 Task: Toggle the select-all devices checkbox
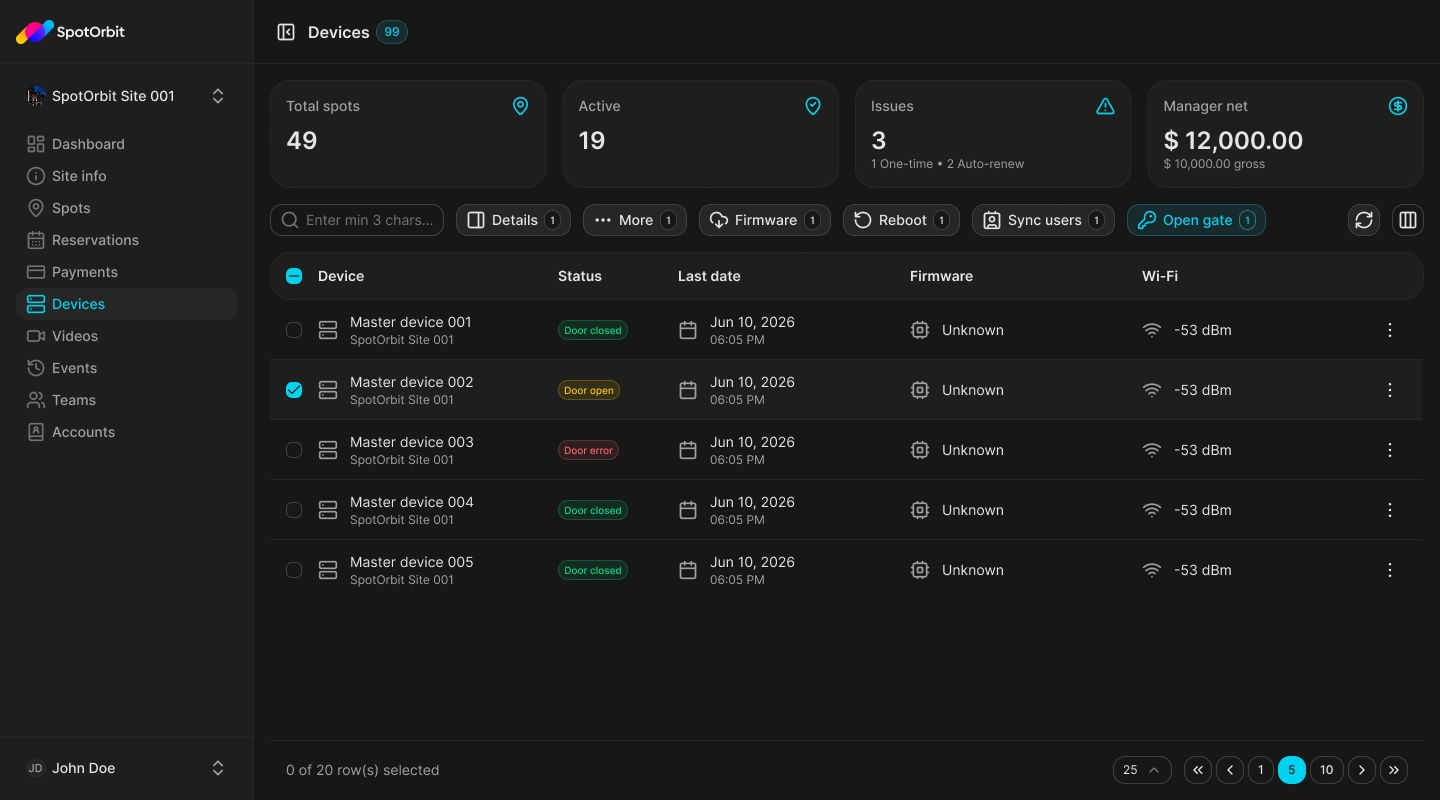click(294, 276)
